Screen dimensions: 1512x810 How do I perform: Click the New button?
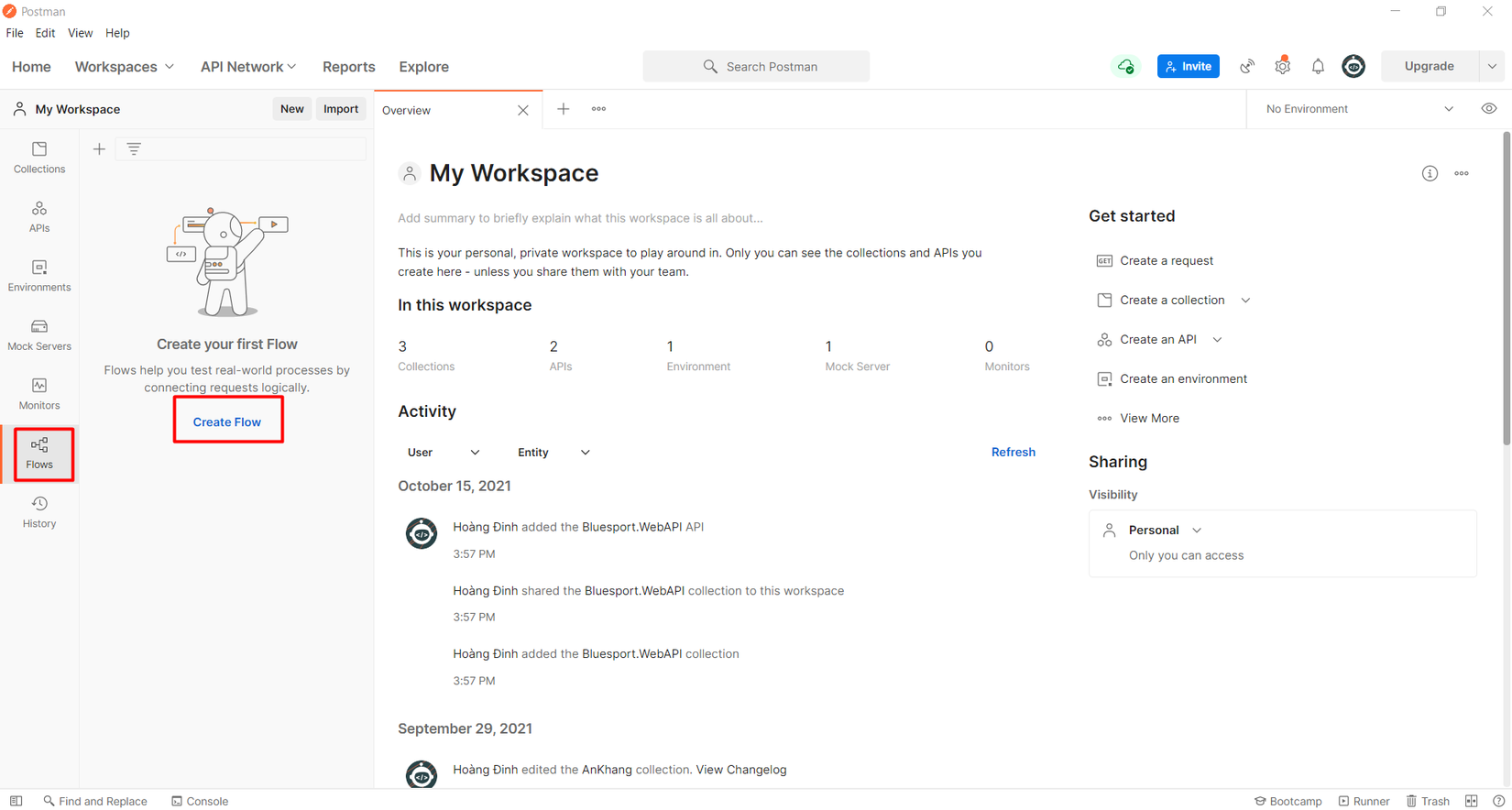(x=292, y=109)
